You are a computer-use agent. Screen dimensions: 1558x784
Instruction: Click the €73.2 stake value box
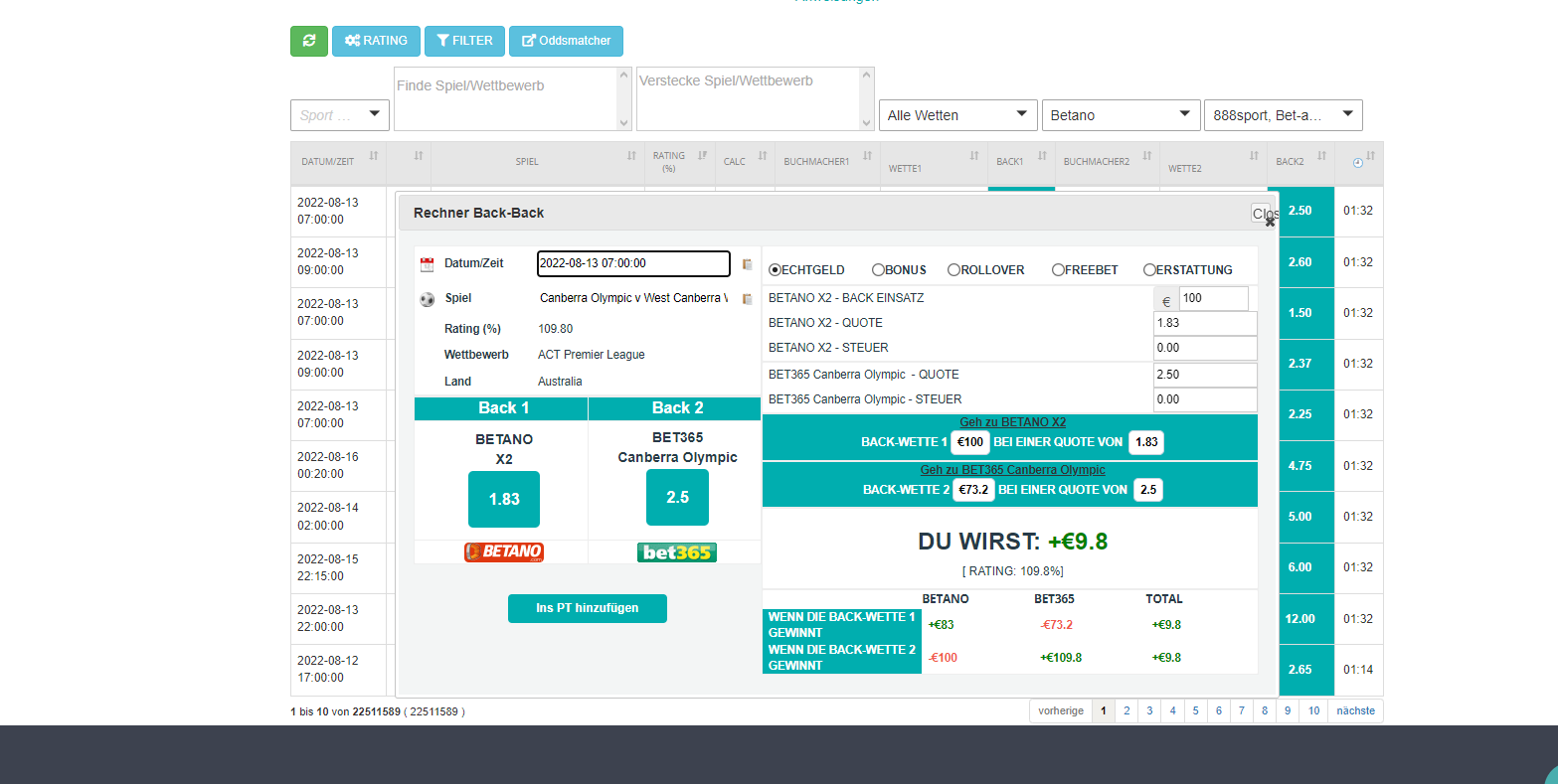973,490
